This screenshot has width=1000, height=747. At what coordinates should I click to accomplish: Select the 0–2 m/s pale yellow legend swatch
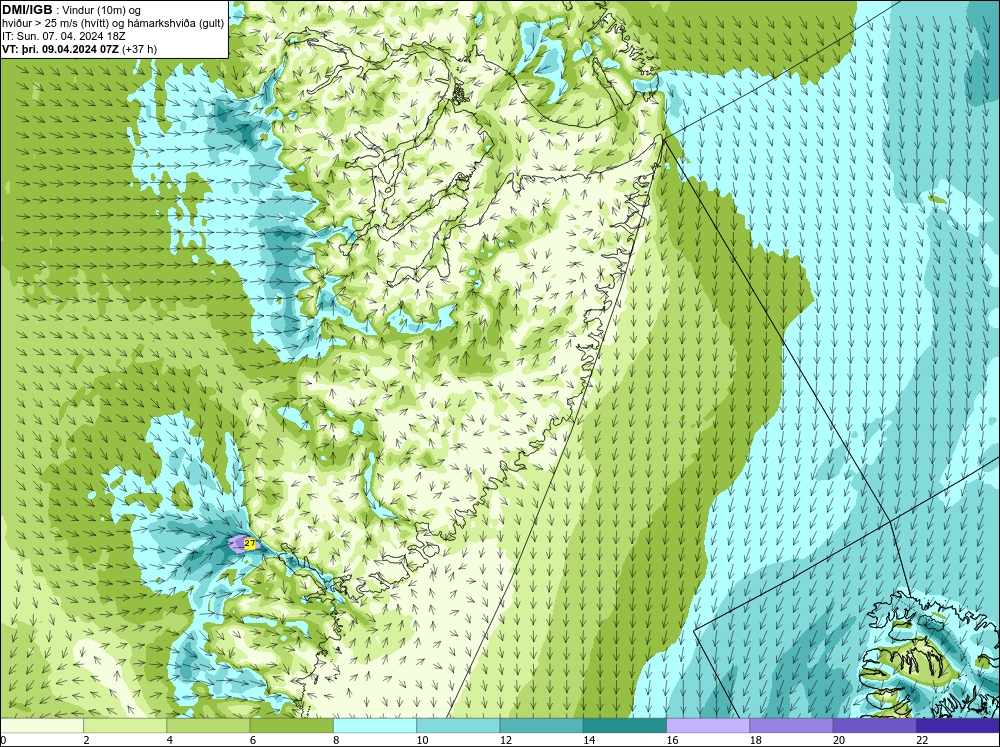tap(41, 725)
